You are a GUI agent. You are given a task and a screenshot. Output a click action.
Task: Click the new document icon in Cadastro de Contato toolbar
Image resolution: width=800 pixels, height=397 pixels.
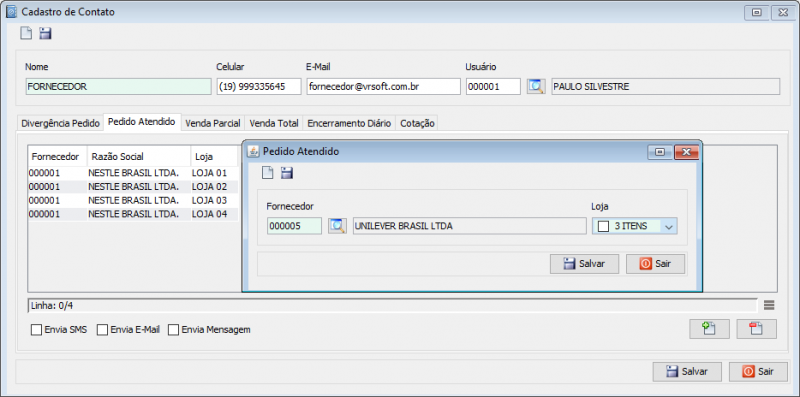[x=26, y=34]
